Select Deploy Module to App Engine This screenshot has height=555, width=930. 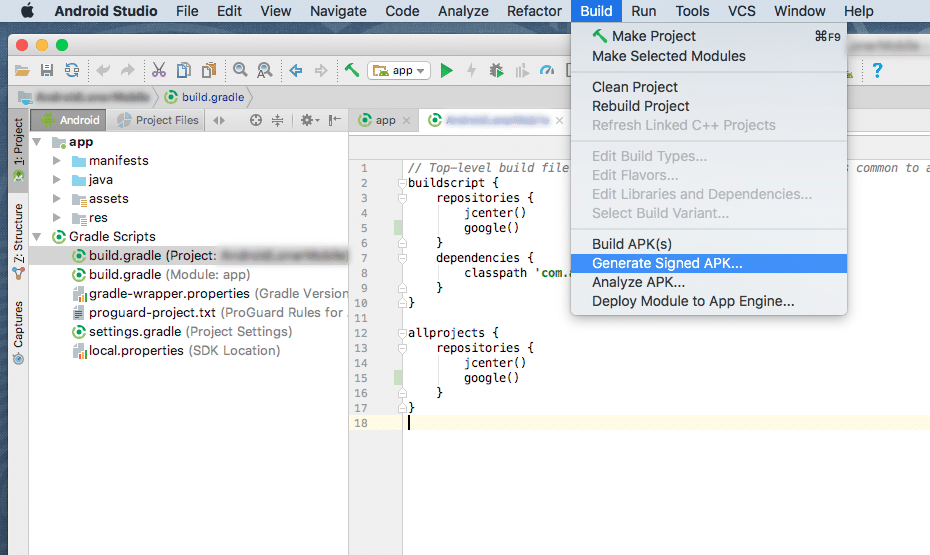click(709, 301)
